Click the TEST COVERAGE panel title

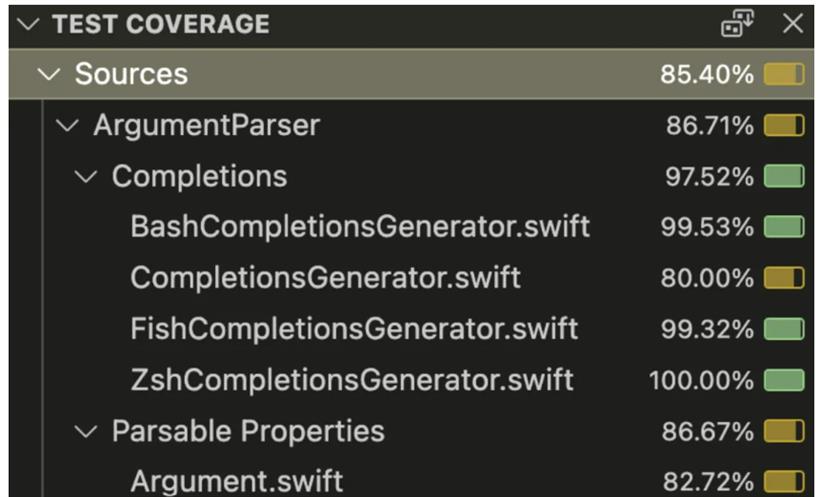[161, 24]
